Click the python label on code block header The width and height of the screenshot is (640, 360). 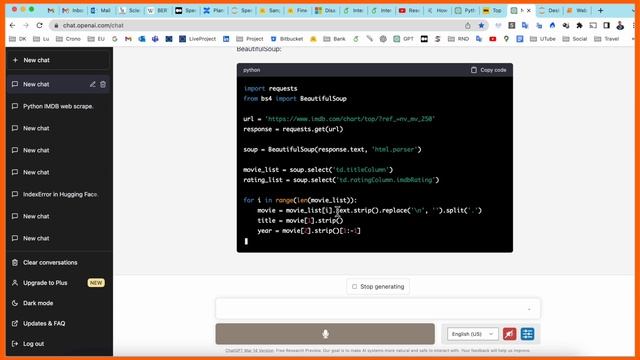point(251,70)
